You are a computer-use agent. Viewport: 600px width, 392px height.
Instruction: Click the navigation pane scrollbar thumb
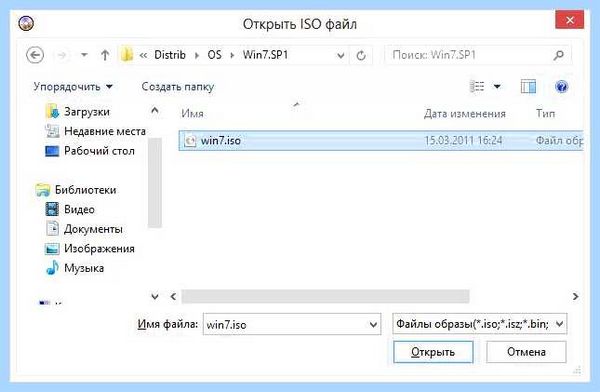[155, 183]
